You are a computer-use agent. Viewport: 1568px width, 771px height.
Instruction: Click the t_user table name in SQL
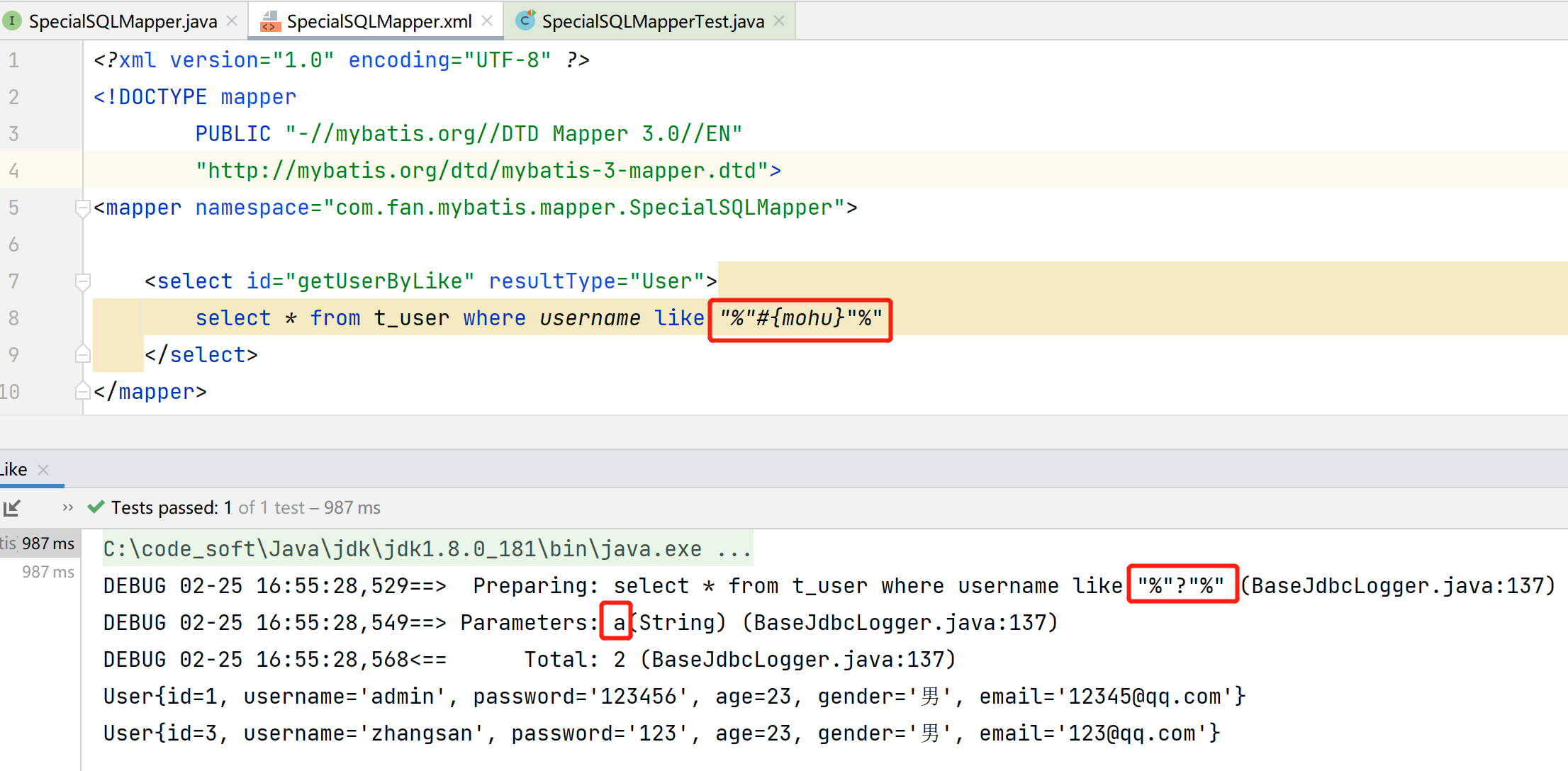(411, 318)
